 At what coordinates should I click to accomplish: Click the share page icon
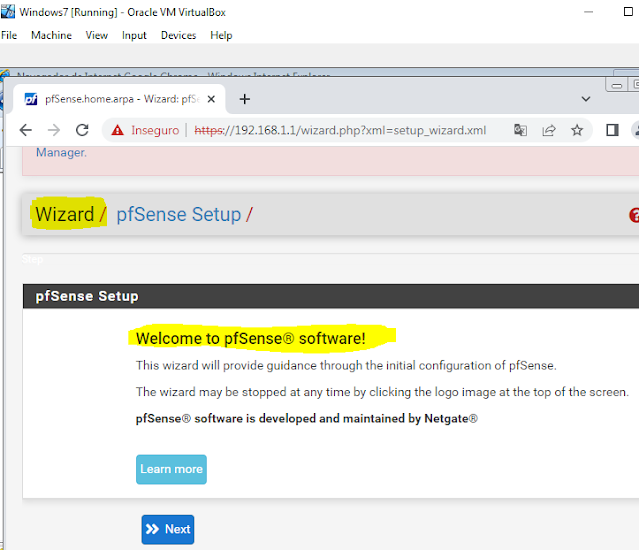(549, 130)
